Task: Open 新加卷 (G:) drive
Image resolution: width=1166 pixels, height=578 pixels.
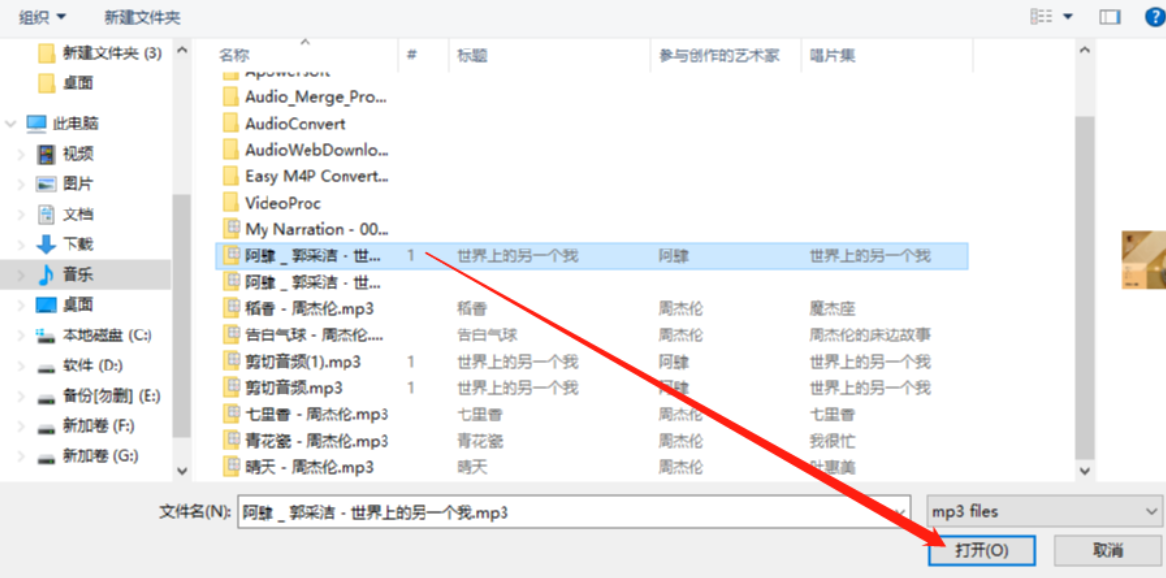Action: point(87,455)
